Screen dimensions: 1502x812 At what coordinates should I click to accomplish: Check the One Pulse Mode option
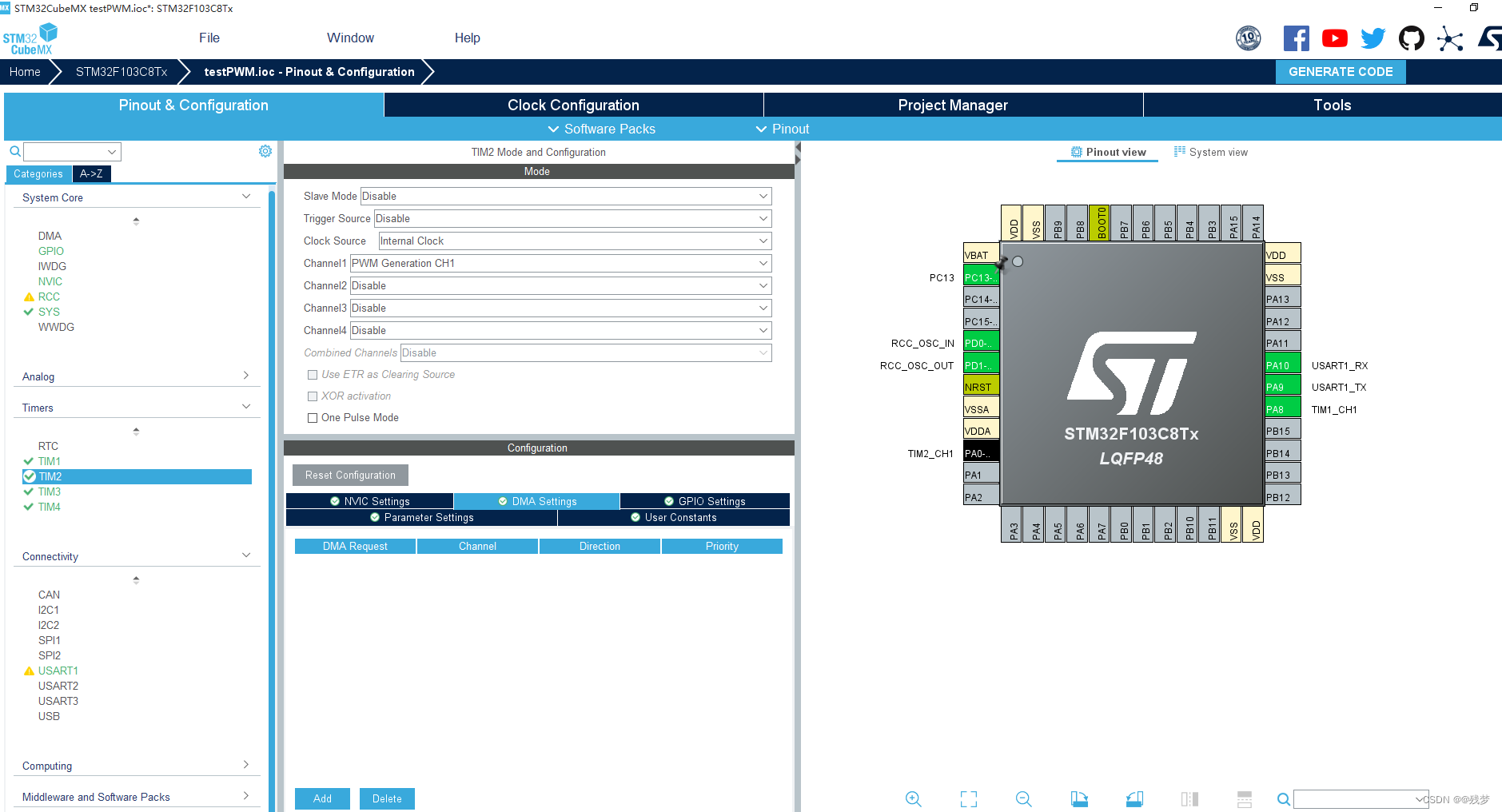(313, 417)
